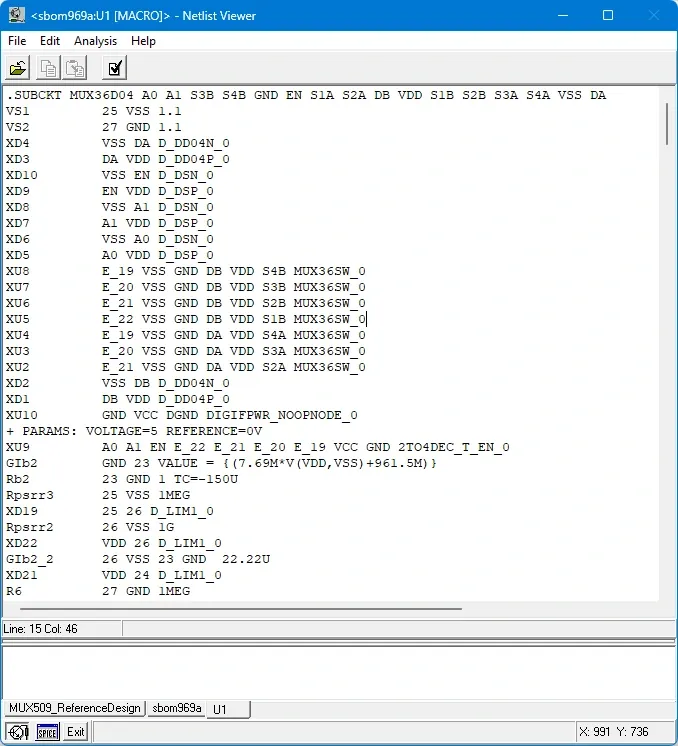Viewport: 678px width, 746px height.
Task: Click the XU3 line with S3A
Action: 186,351
